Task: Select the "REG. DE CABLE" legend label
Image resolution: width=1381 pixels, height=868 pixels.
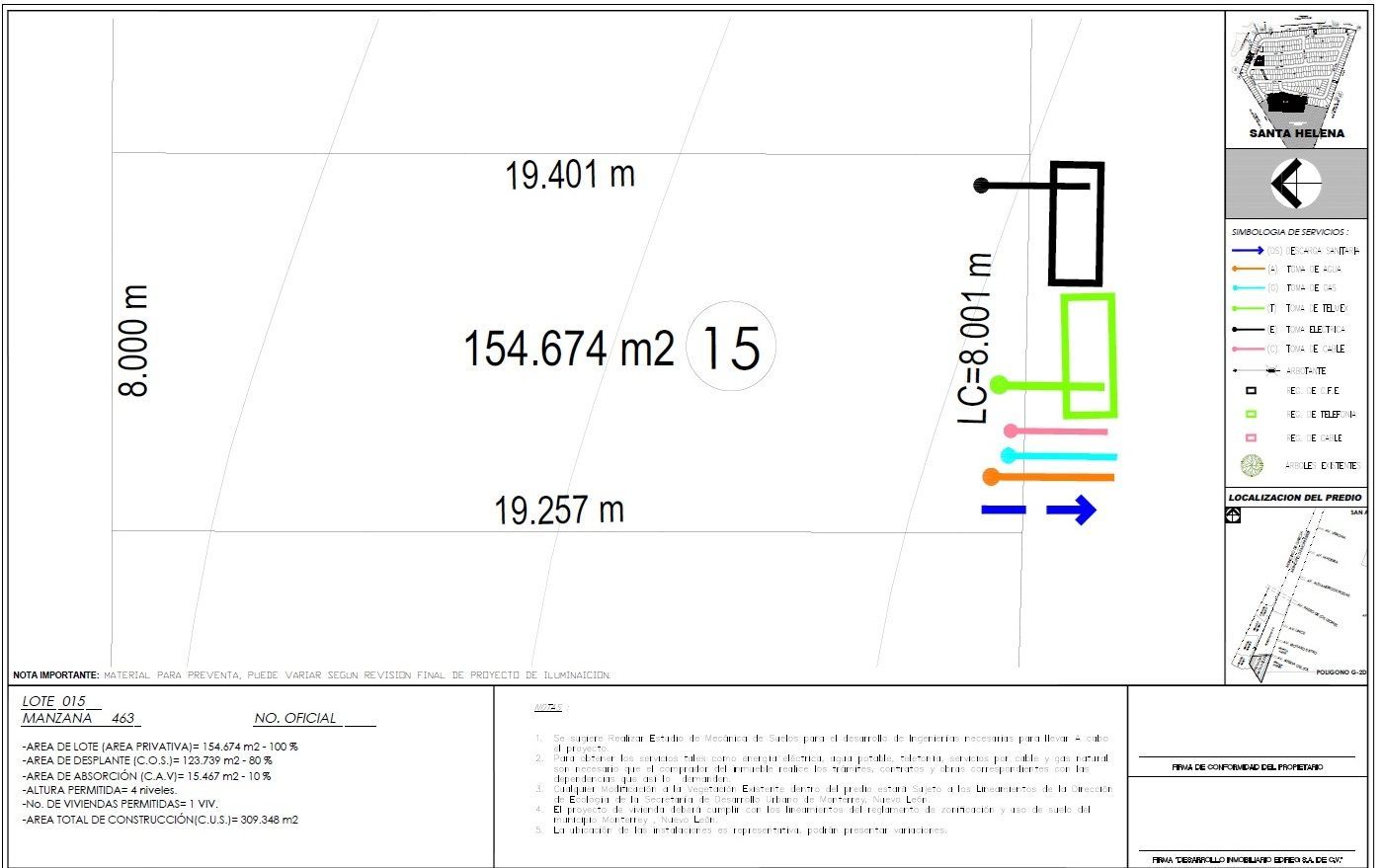Action: pyautogui.click(x=1314, y=438)
